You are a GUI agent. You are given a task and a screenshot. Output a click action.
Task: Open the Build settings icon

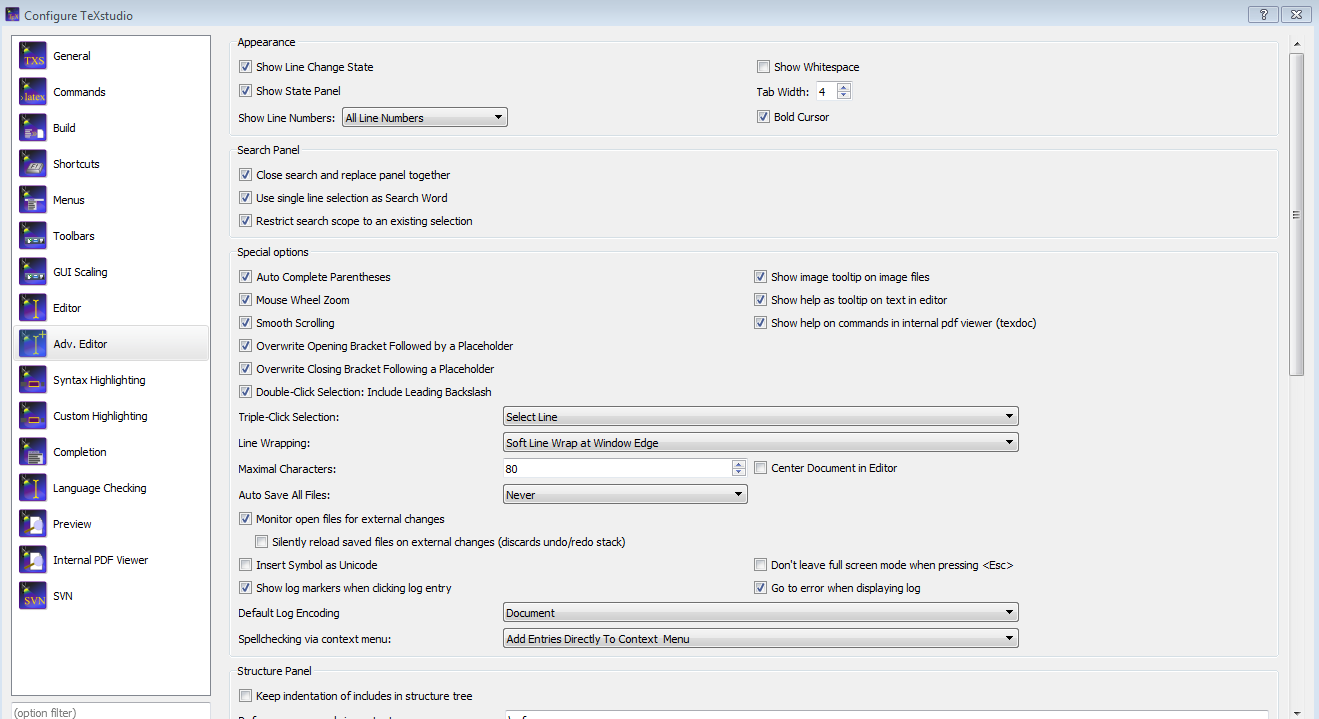[x=33, y=128]
